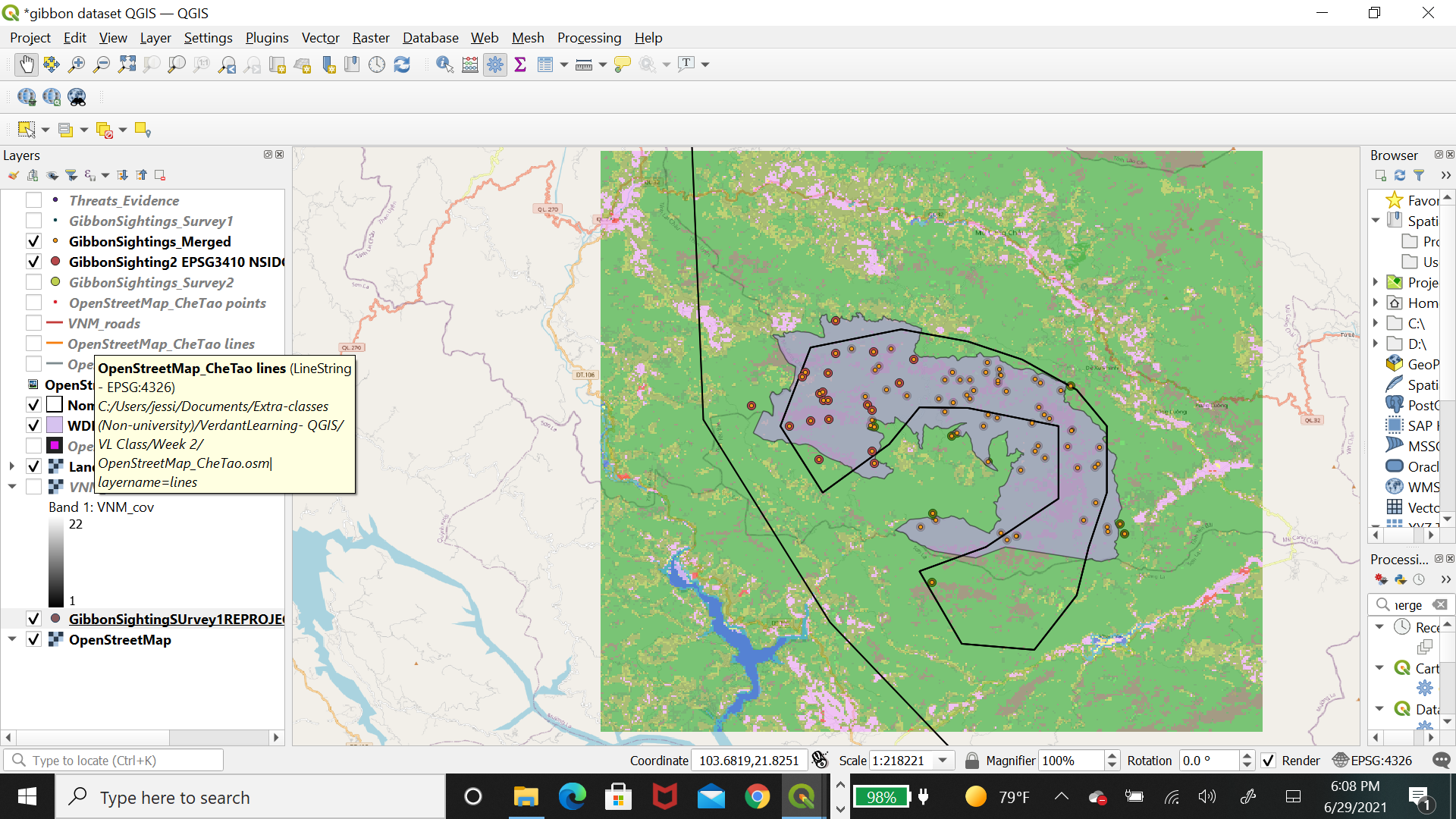This screenshot has height=819, width=1456.
Task: Open Temporal Controller clock icon
Action: [377, 64]
